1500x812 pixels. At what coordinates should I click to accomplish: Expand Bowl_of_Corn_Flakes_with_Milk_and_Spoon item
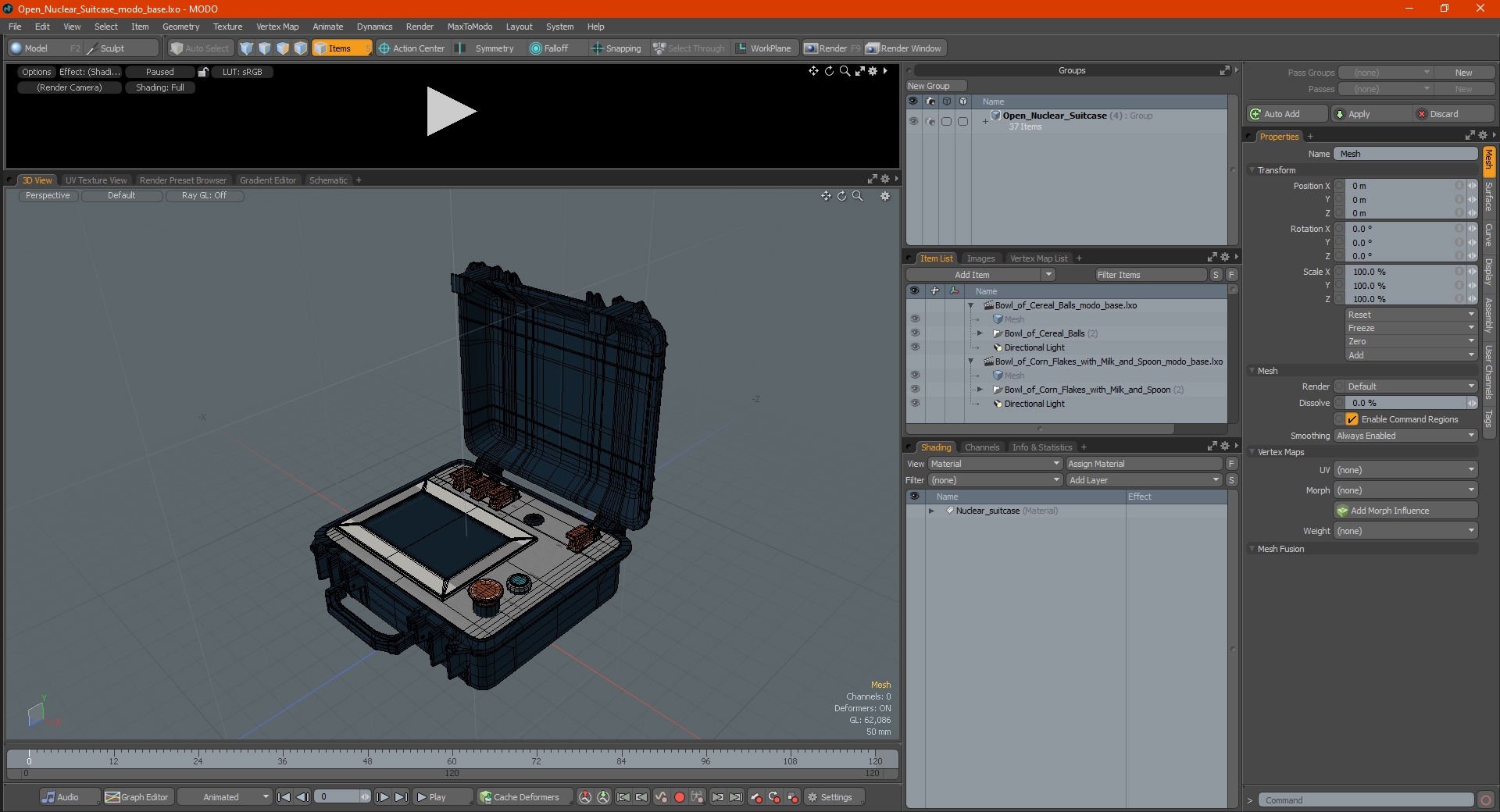coord(980,390)
